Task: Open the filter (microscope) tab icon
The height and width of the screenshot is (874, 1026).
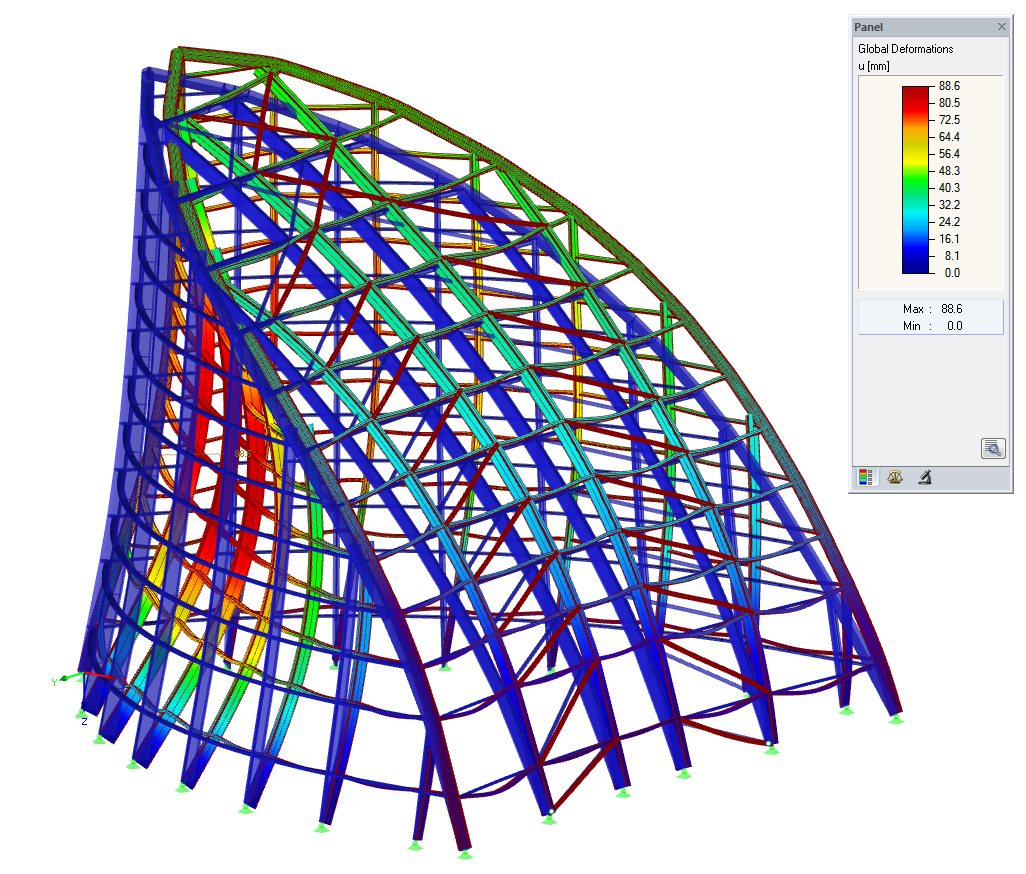Action: (x=925, y=477)
